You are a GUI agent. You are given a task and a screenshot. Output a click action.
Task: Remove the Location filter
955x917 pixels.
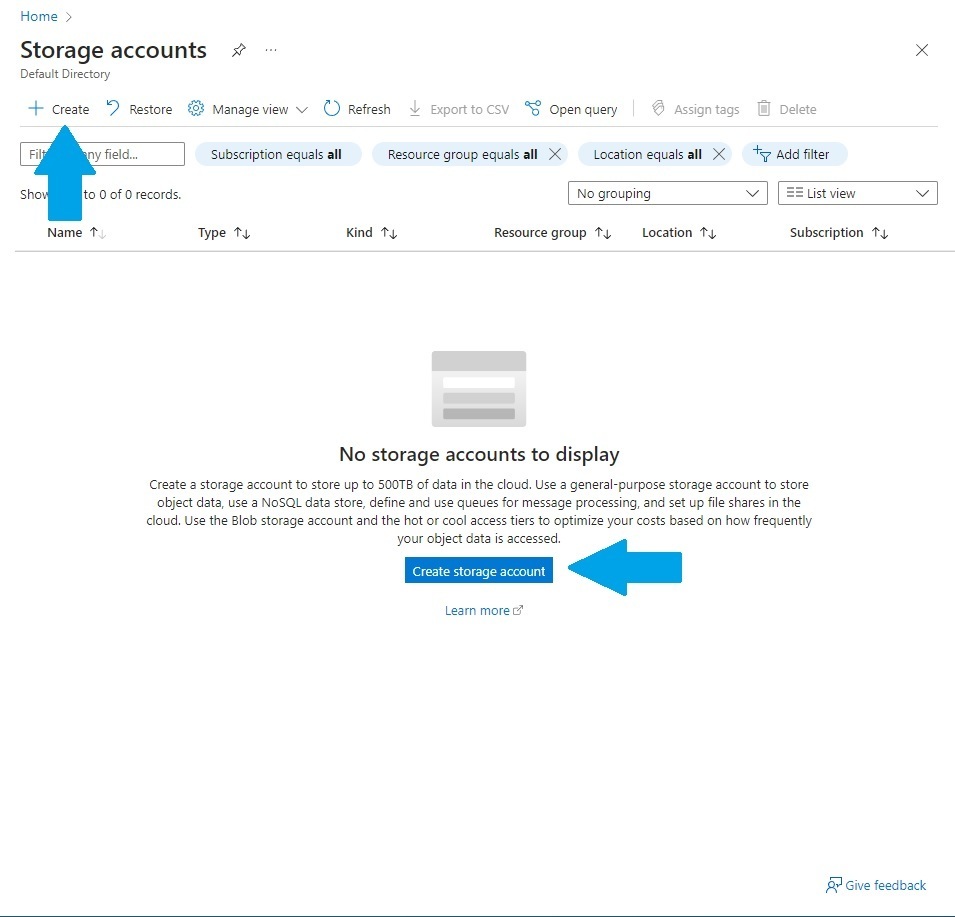tap(719, 154)
